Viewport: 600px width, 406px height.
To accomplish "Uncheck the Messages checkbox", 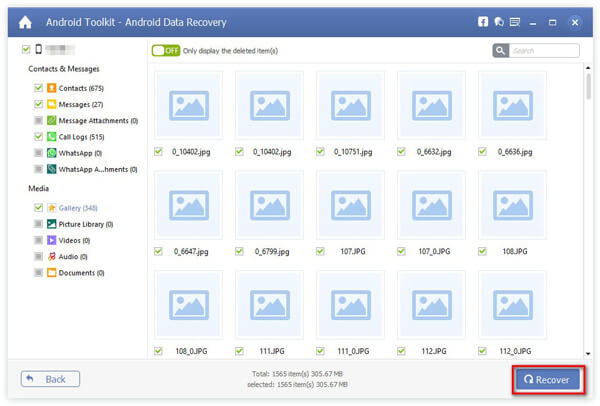I will pos(38,104).
